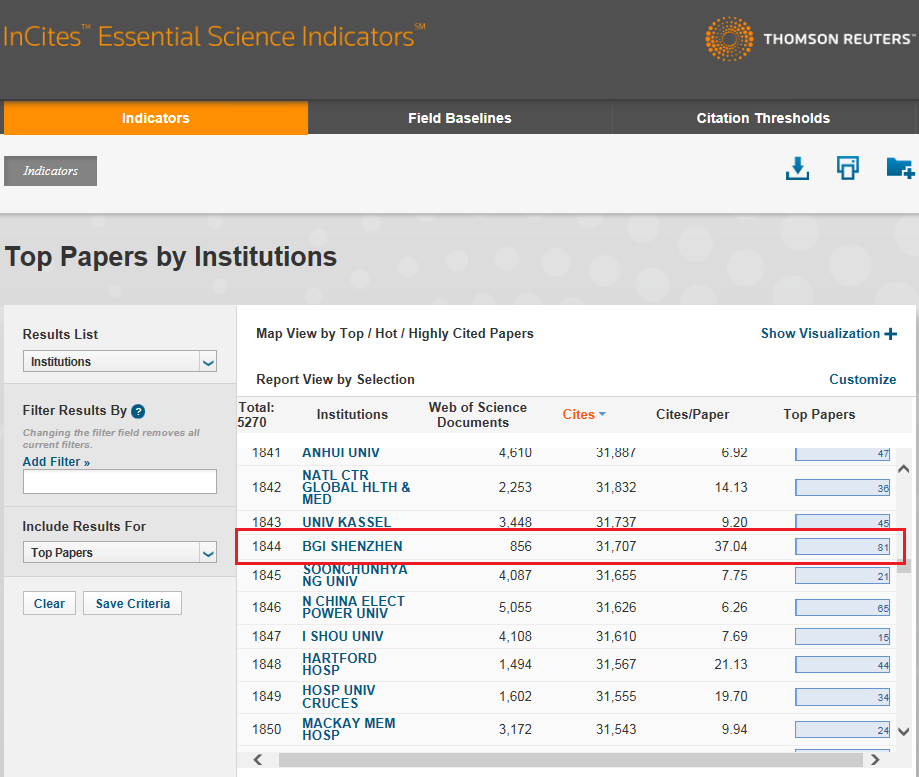
Task: Click the horizontal scrollbar track
Action: 570,759
